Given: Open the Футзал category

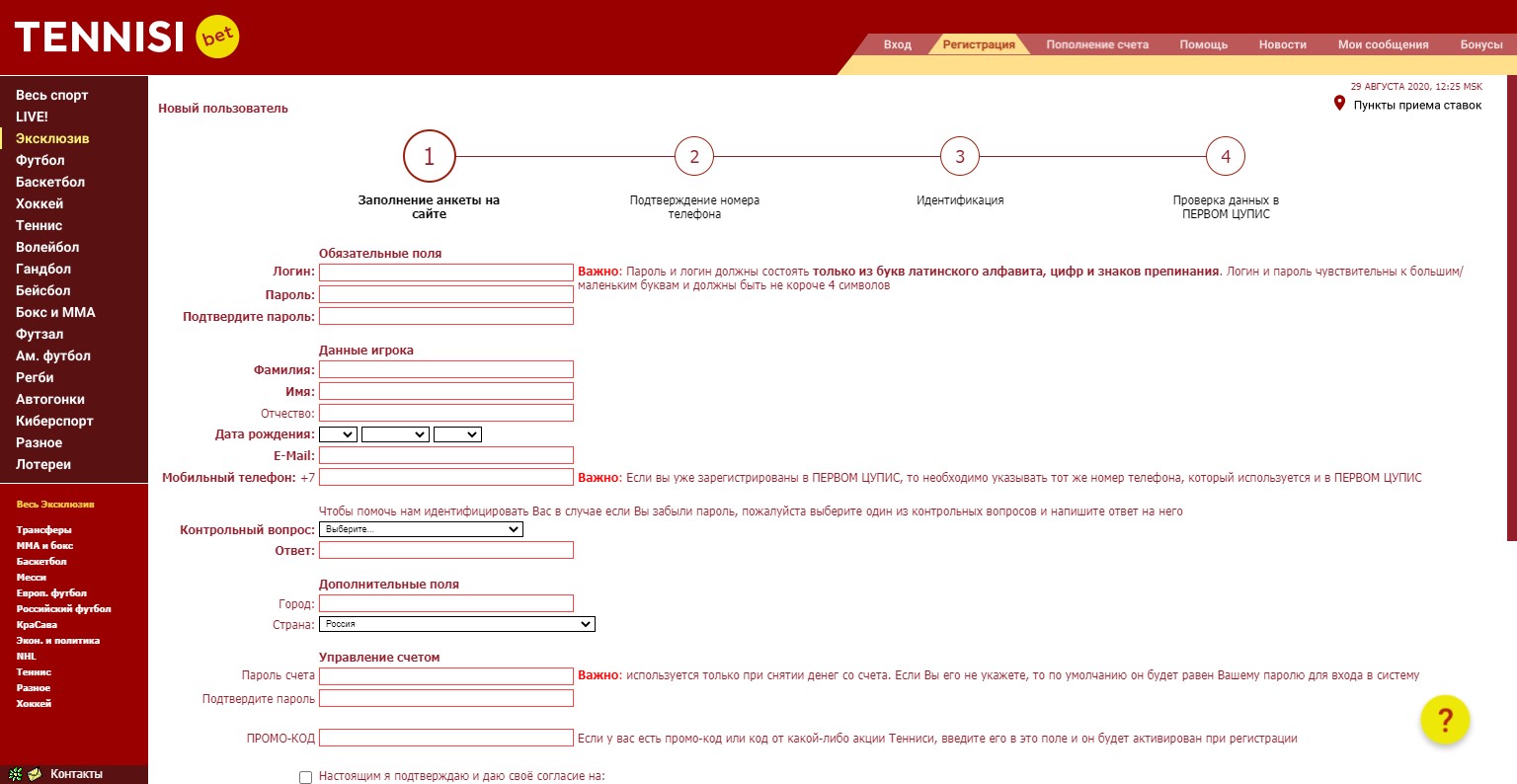Looking at the screenshot, I should [x=40, y=334].
